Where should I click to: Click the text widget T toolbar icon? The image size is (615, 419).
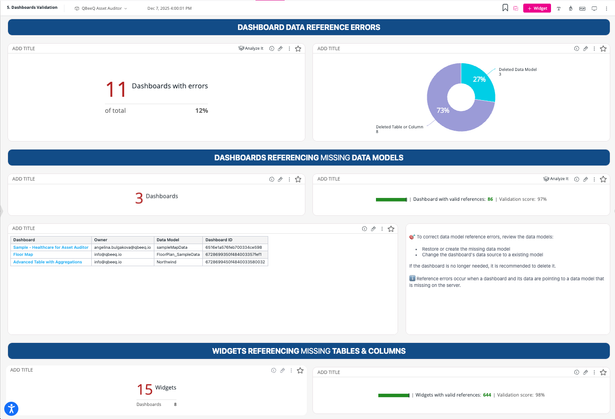coord(557,7)
